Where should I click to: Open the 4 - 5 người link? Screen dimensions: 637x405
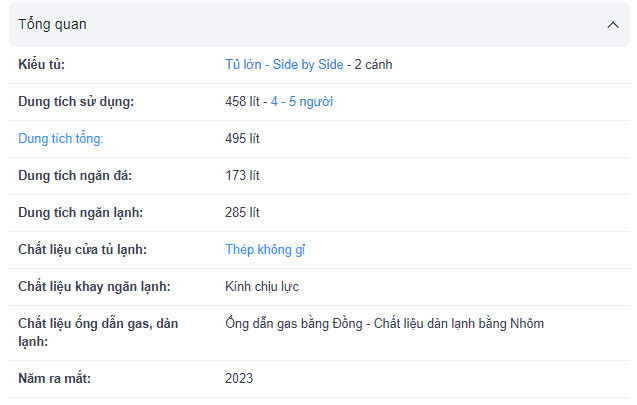(302, 102)
